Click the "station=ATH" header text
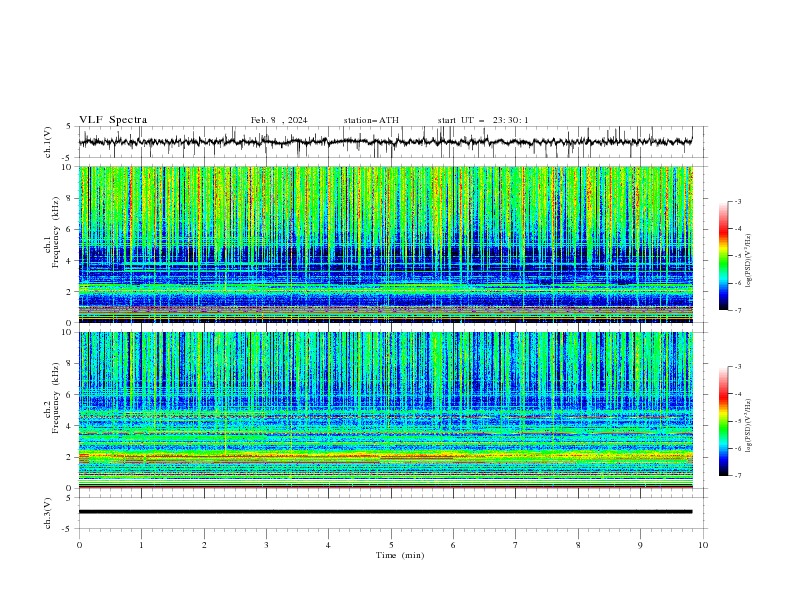 (371, 120)
